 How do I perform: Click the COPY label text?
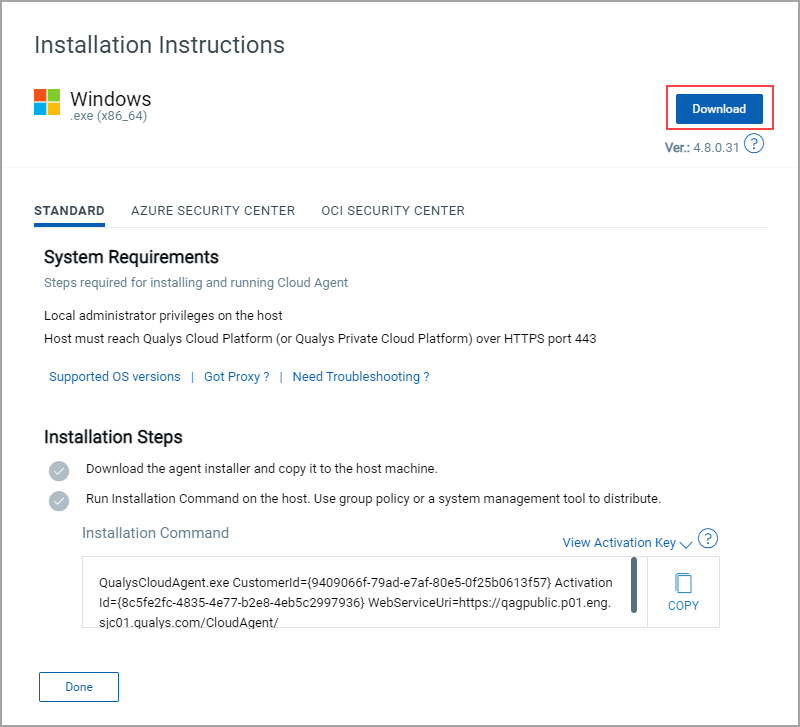(x=683, y=606)
